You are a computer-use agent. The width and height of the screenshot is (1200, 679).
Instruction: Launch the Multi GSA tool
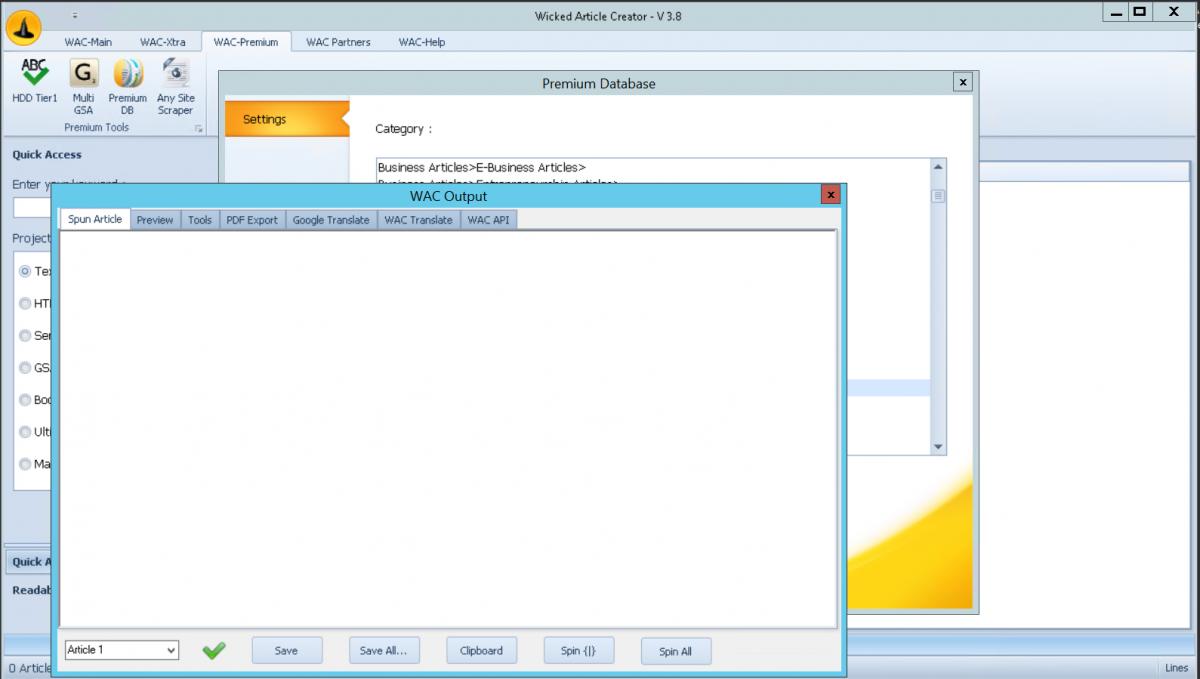click(83, 86)
